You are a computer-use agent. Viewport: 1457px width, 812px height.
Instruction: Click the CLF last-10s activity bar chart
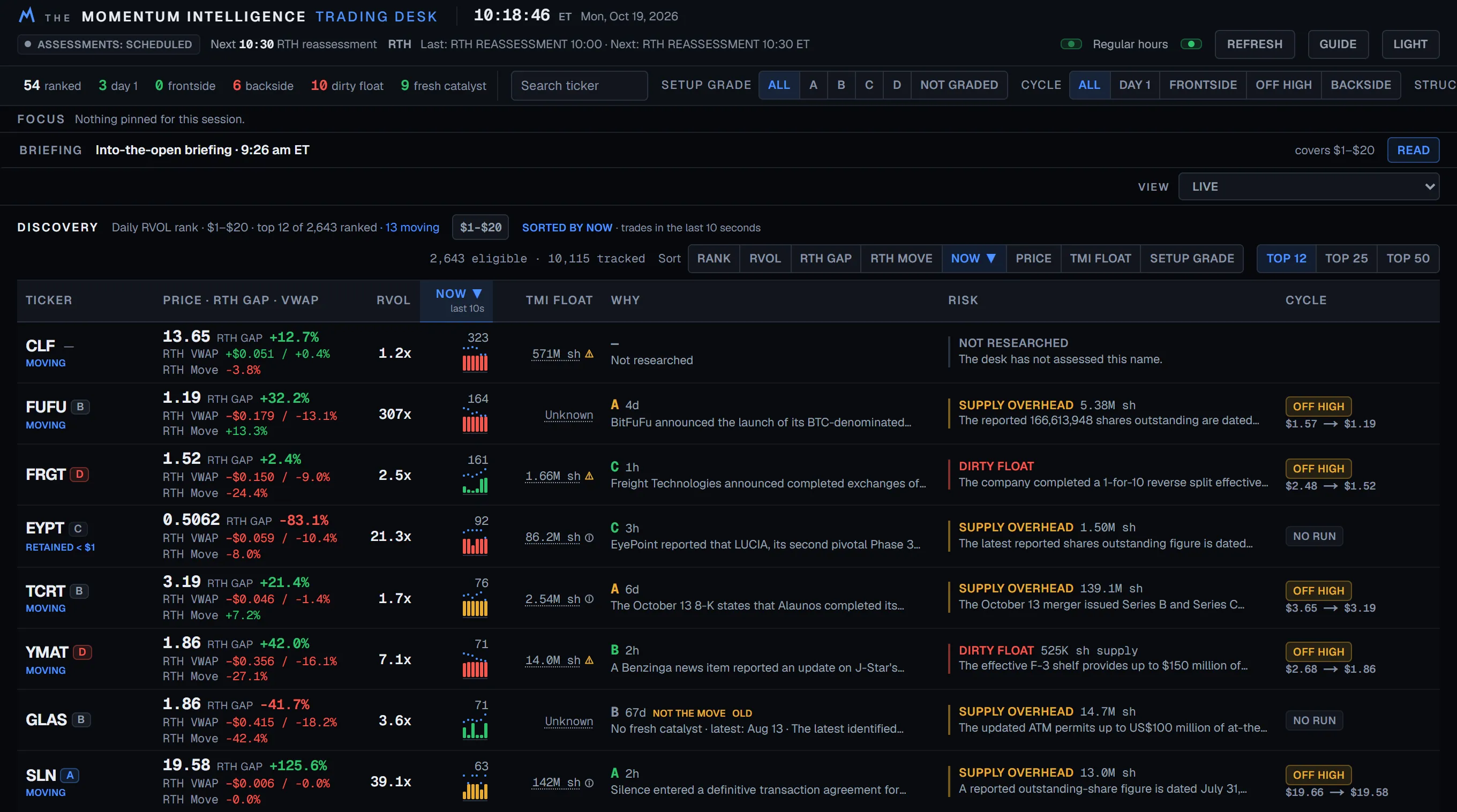pos(475,359)
